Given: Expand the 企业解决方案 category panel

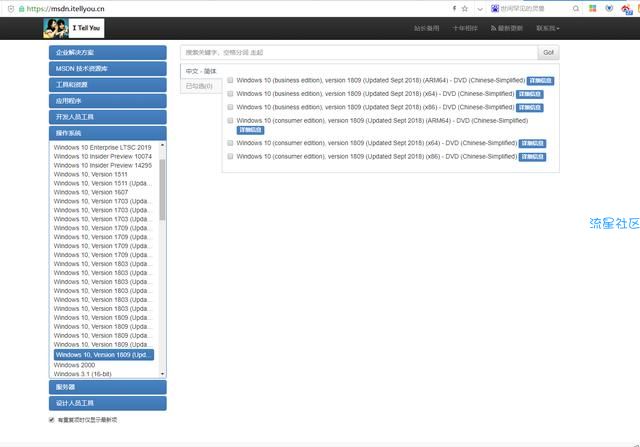Looking at the screenshot, I should [108, 53].
